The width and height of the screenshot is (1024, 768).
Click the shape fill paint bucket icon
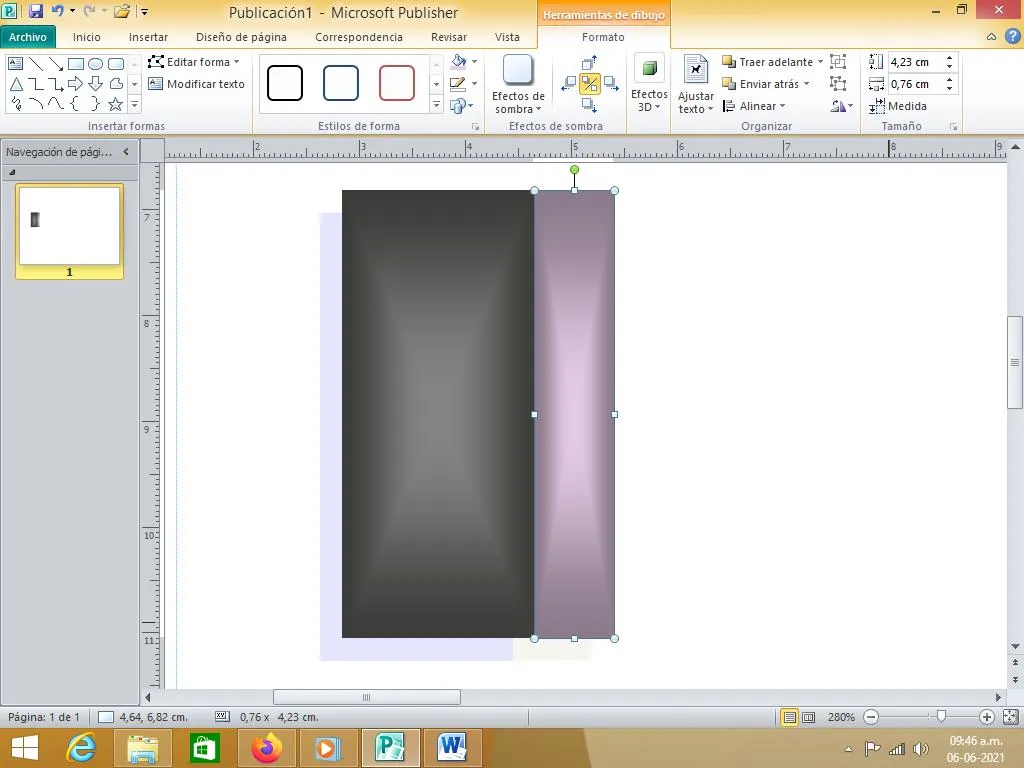pyautogui.click(x=458, y=62)
